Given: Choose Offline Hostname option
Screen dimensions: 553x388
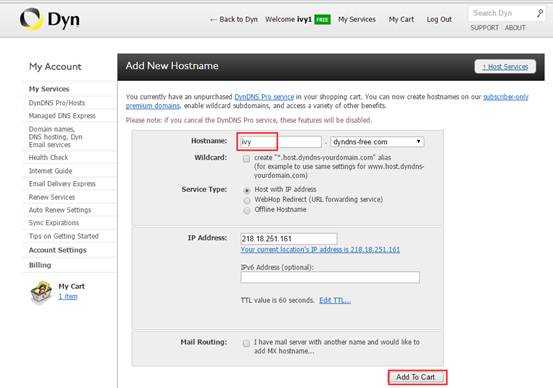Looking at the screenshot, I should pos(247,210).
